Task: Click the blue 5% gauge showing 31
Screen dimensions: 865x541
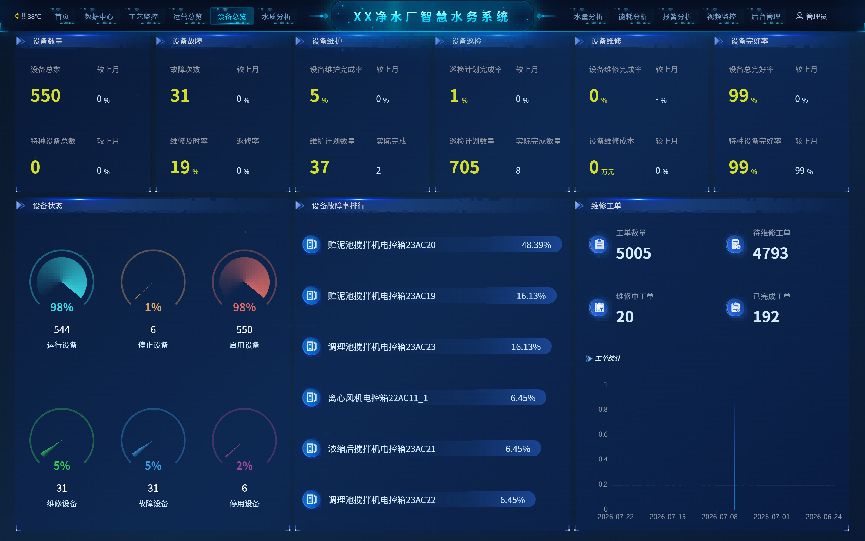Action: (x=153, y=439)
